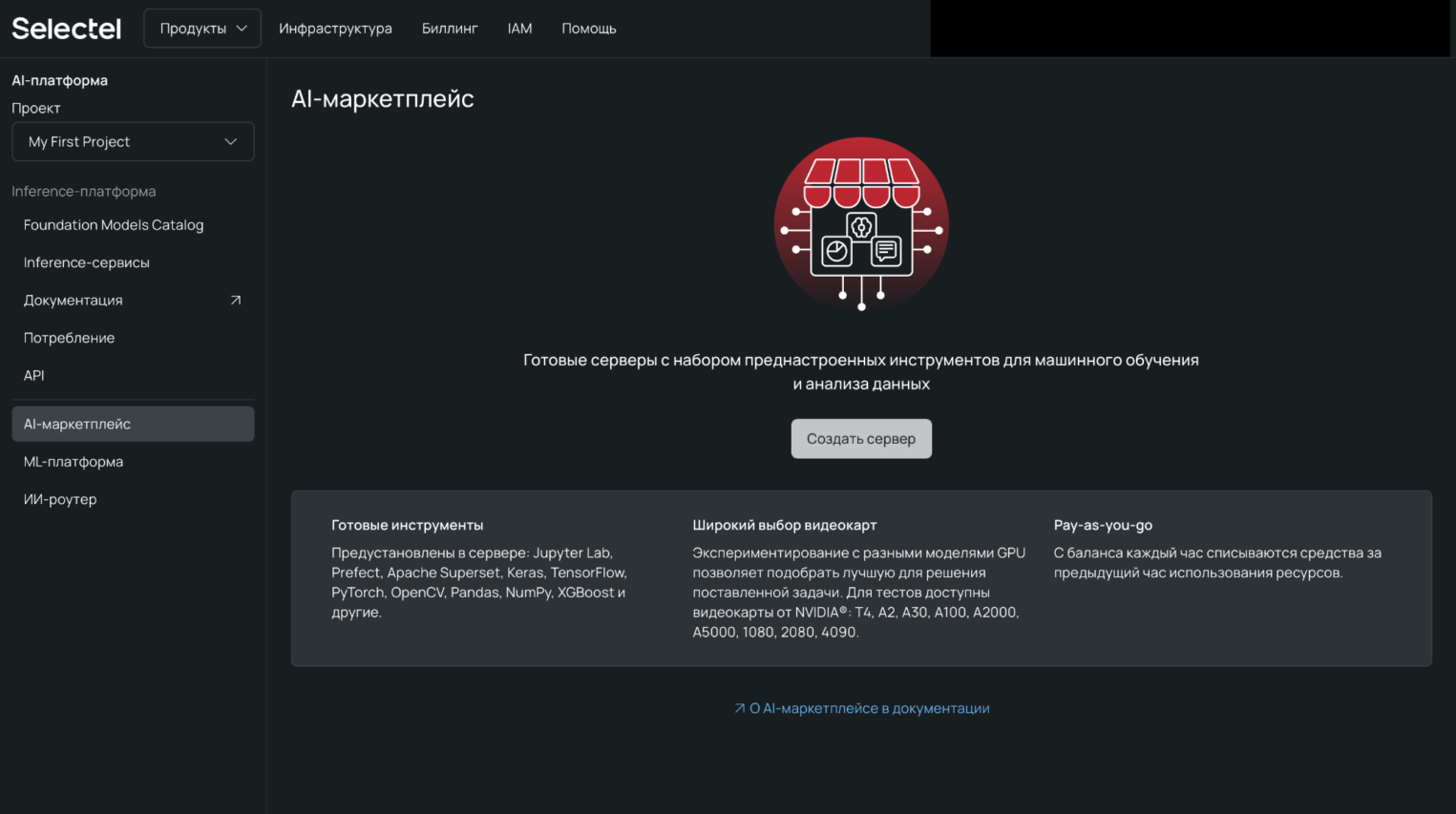Open the Помощь menu
Screen dimensions: 1456x814
coord(589,29)
